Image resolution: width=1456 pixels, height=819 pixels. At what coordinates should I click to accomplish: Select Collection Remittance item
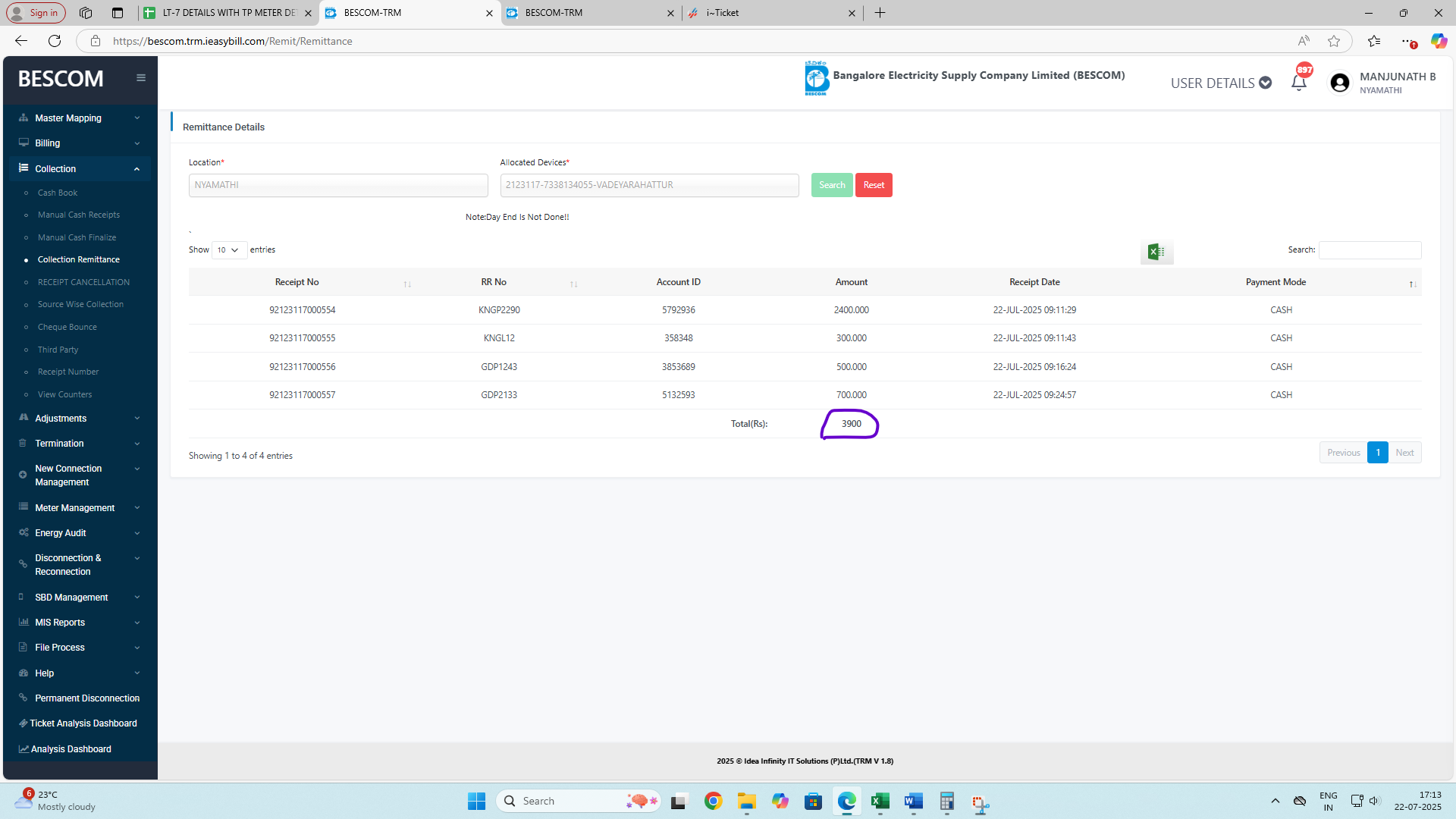pyautogui.click(x=79, y=259)
